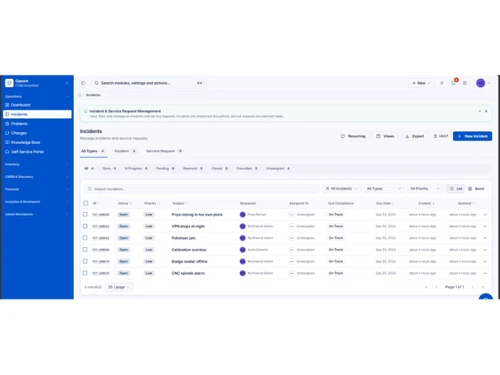Click requester avatar in Calibration overdue row
Screen dimensions: 500x375
[243, 250]
